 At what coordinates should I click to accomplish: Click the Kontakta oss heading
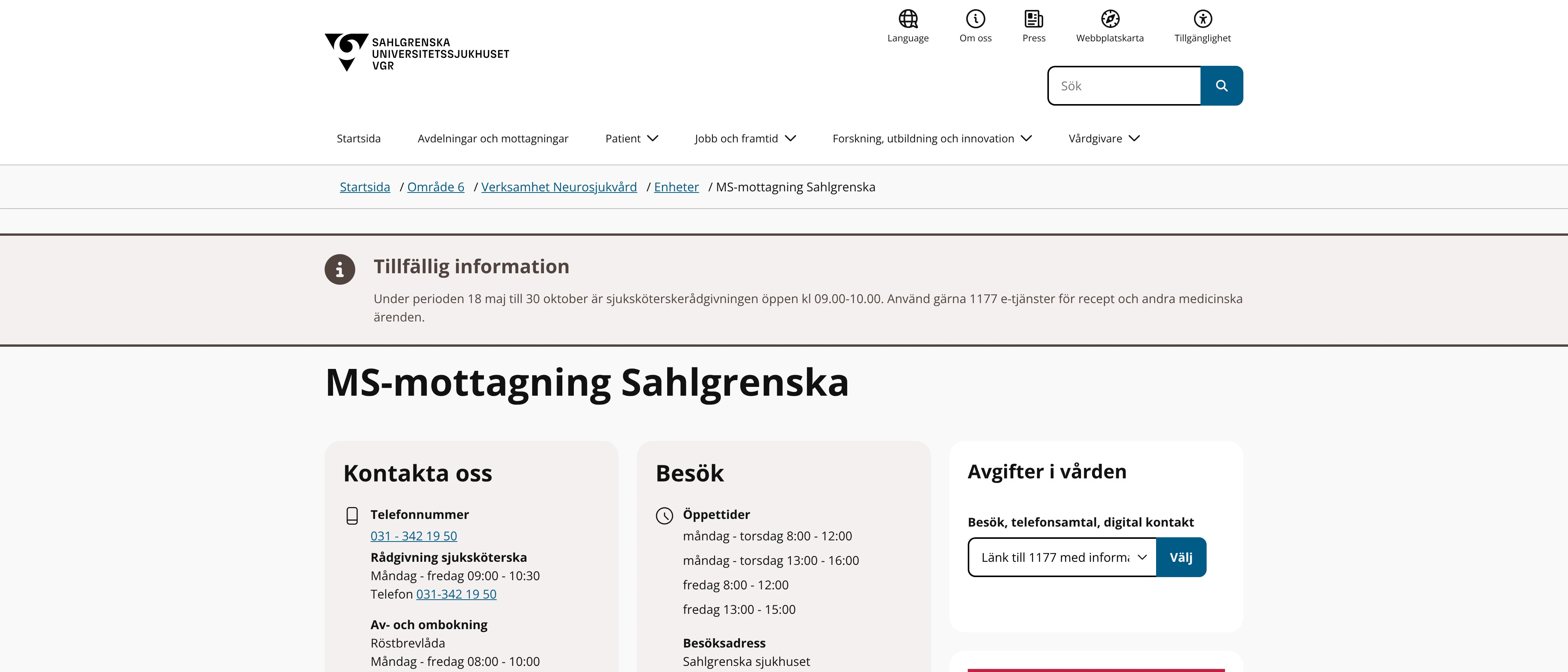click(x=418, y=473)
